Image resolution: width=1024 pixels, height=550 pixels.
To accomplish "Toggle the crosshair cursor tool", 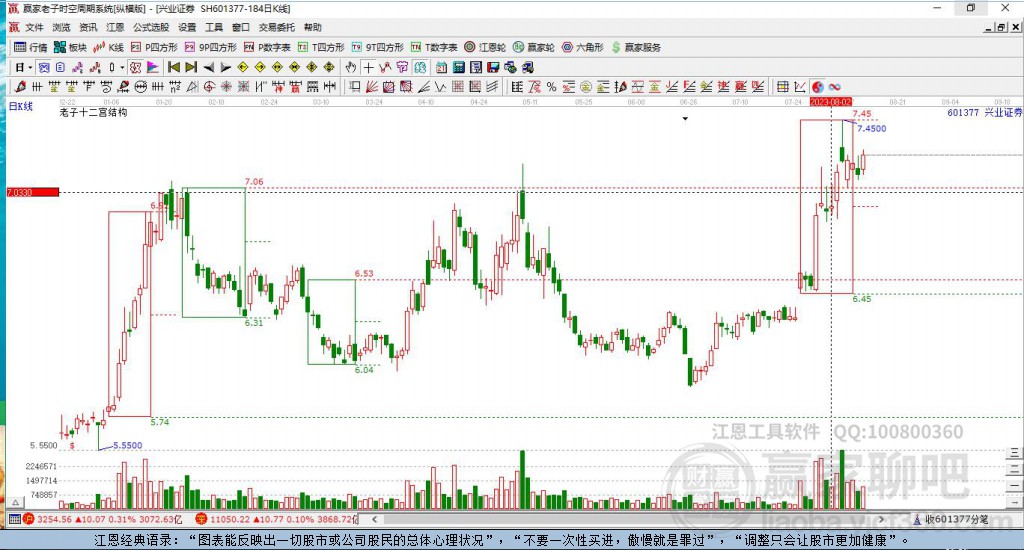I will [368, 67].
